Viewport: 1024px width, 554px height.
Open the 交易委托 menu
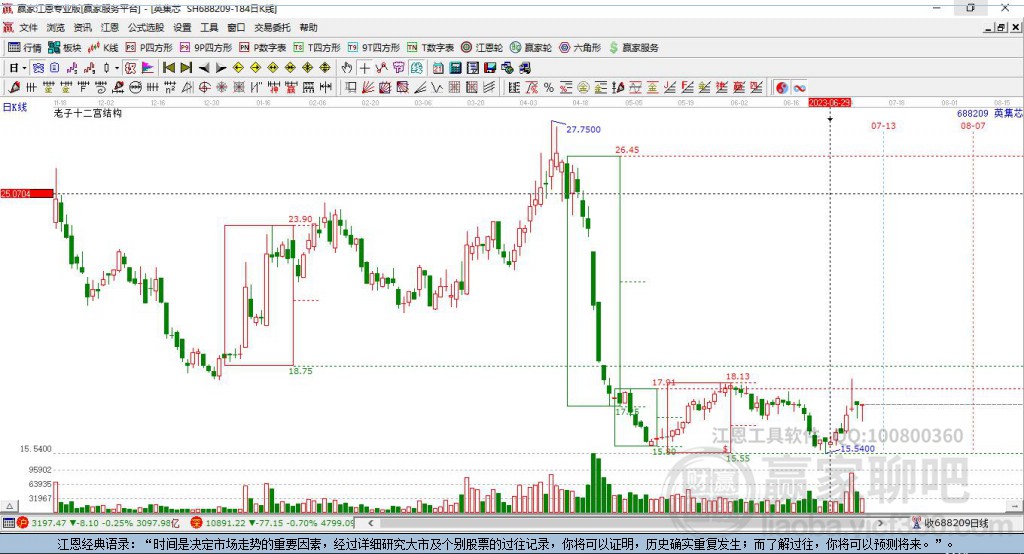(x=272, y=27)
